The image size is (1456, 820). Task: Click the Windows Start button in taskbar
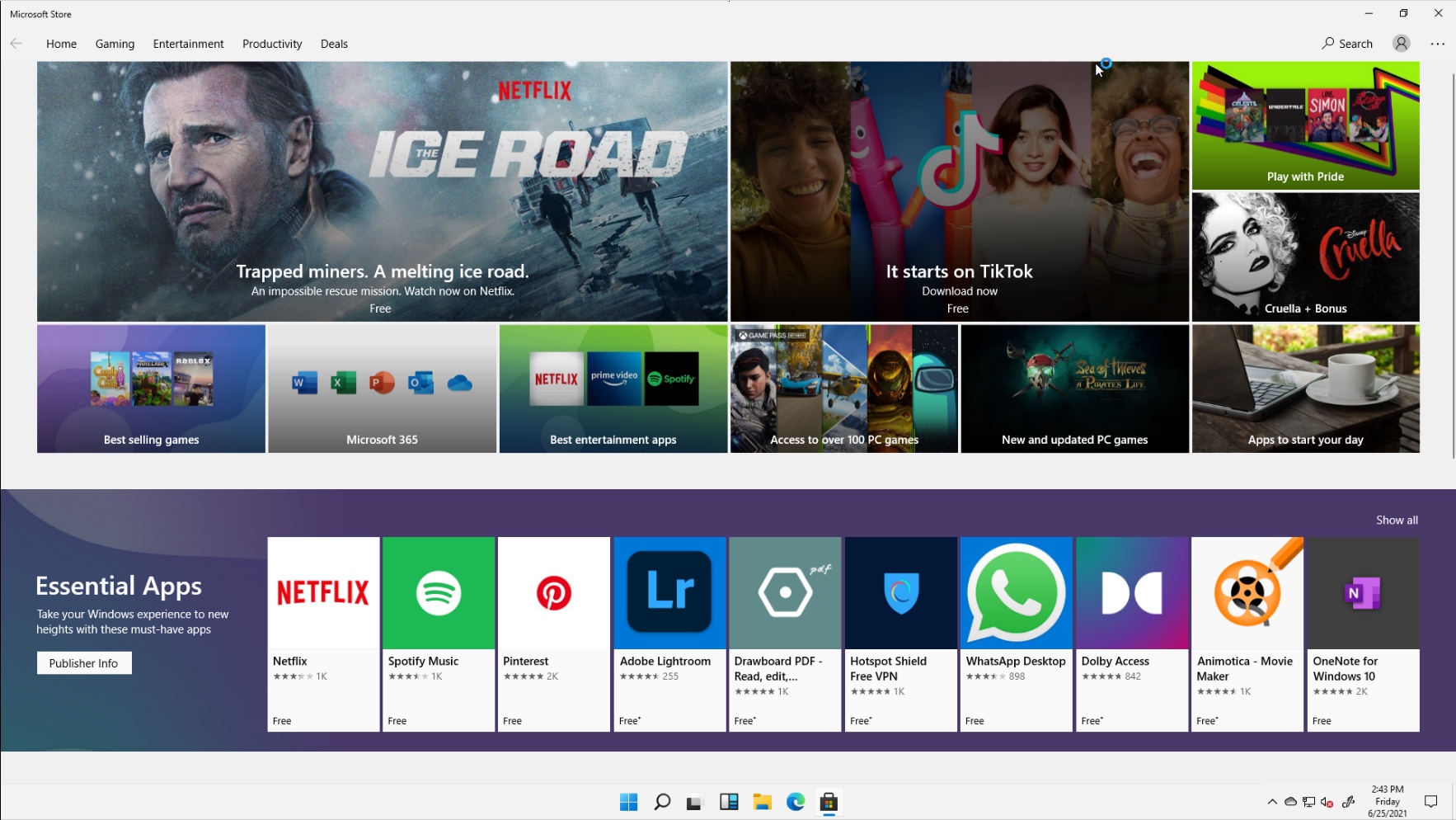(628, 802)
